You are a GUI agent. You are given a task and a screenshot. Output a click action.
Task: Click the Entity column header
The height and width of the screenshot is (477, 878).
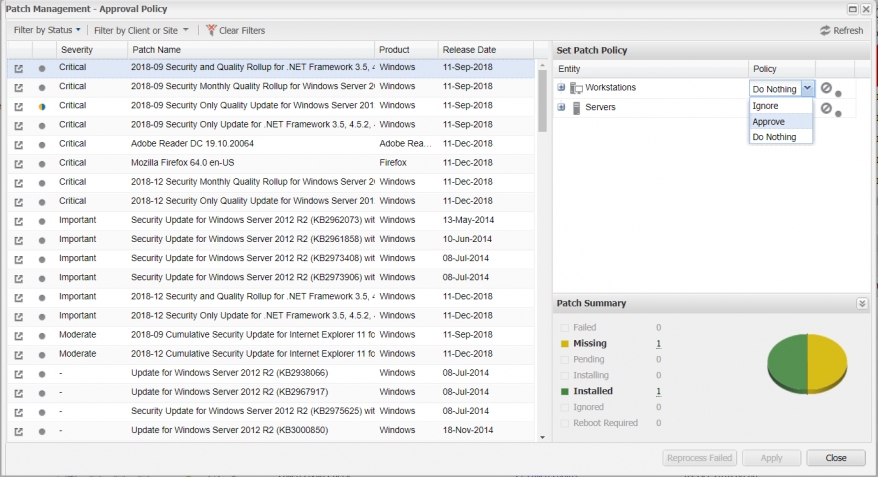(651, 69)
